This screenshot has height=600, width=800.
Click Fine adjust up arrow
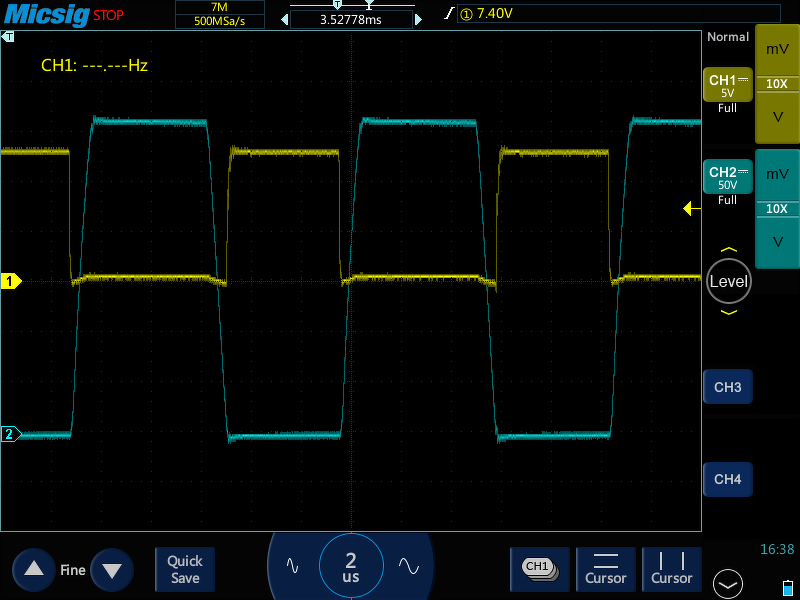[x=34, y=569]
